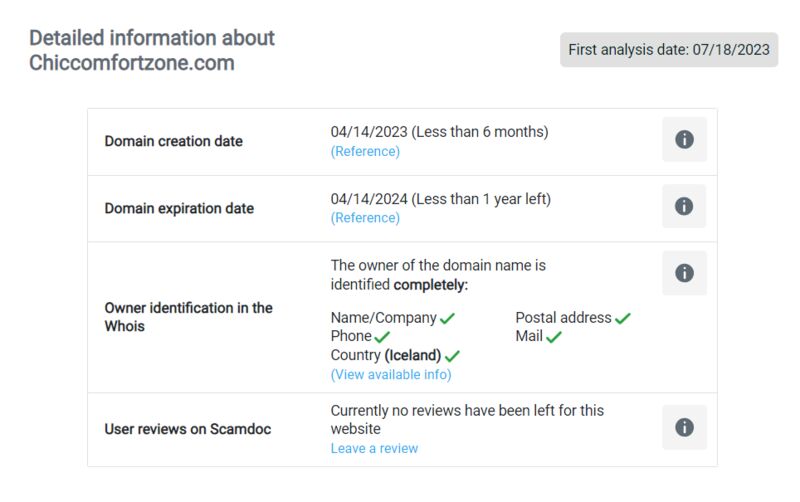This screenshot has height=502, width=800.
Task: Select the Domain creation date label
Action: click(x=173, y=141)
